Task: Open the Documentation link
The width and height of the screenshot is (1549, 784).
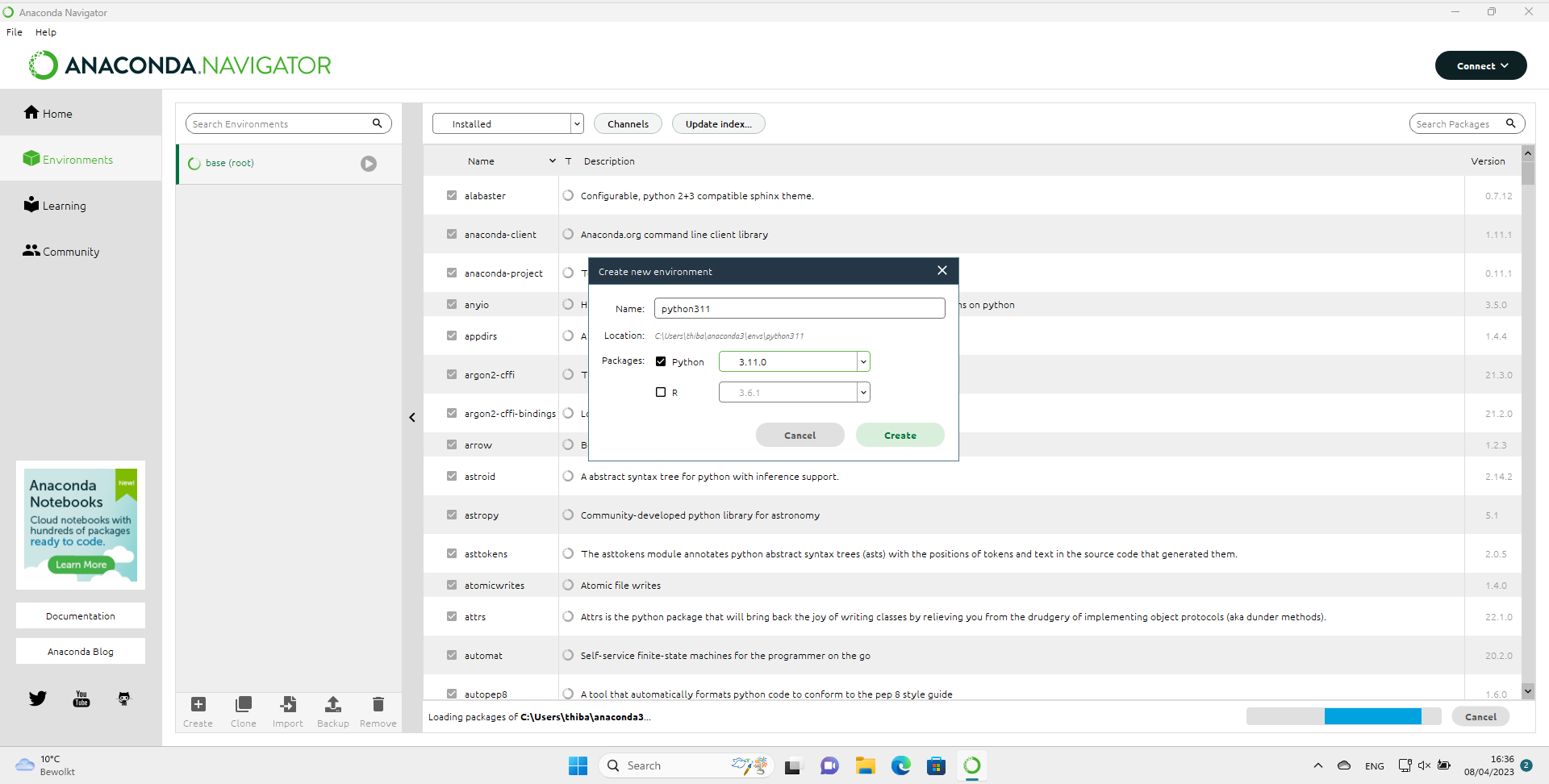Action: click(x=81, y=615)
